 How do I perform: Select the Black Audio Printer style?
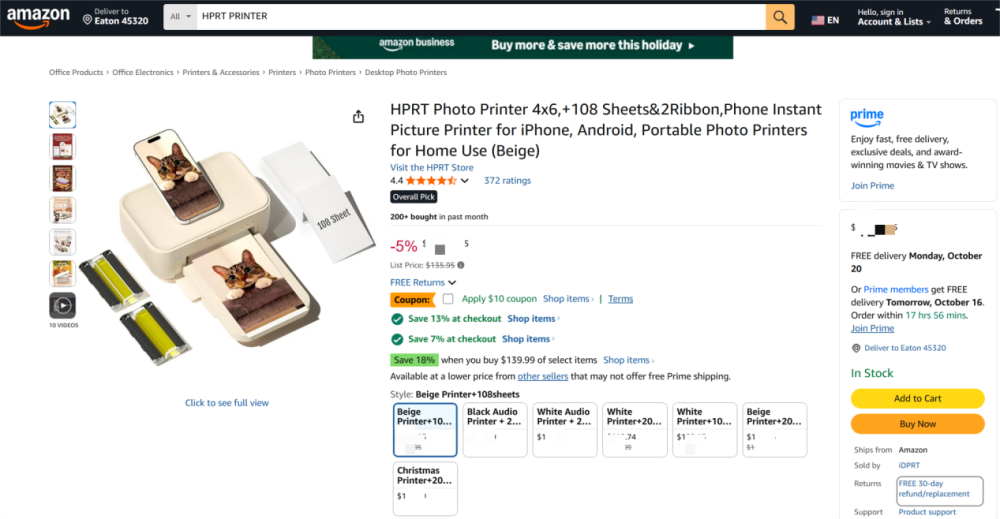[x=494, y=429]
